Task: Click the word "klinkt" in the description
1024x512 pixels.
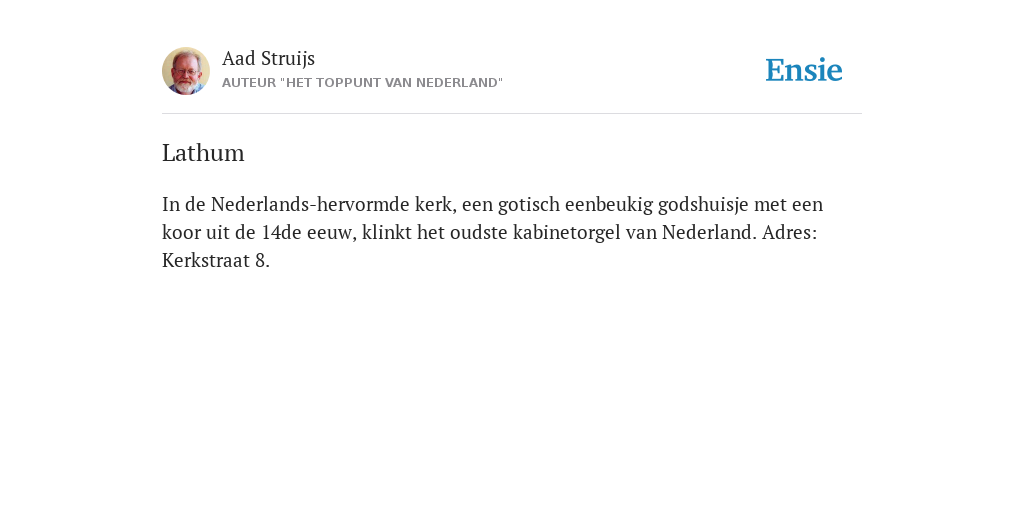Action: coord(387,232)
